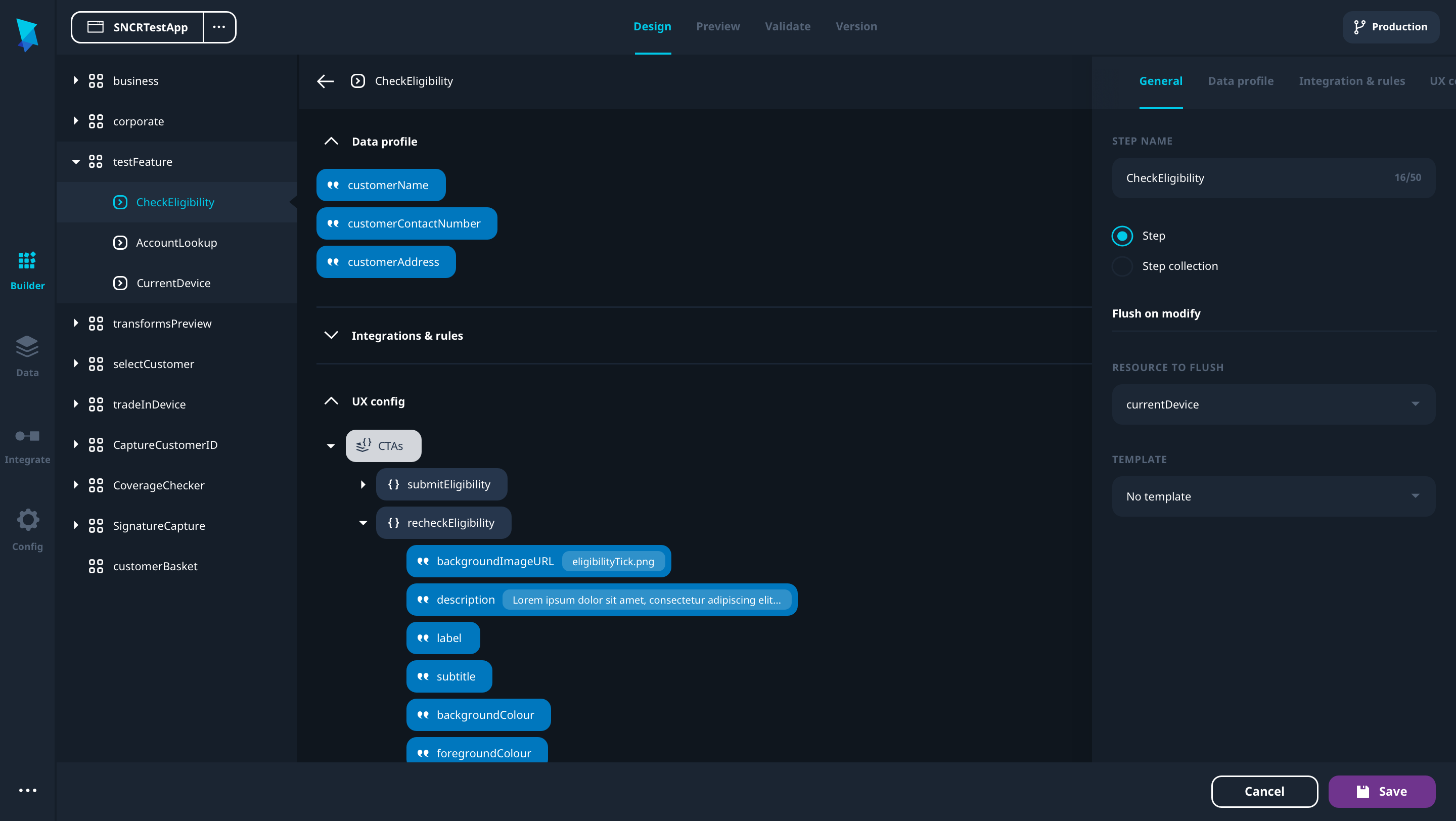Screen dimensions: 1456x821
Task: Open the Config gear icon
Action: (x=27, y=520)
